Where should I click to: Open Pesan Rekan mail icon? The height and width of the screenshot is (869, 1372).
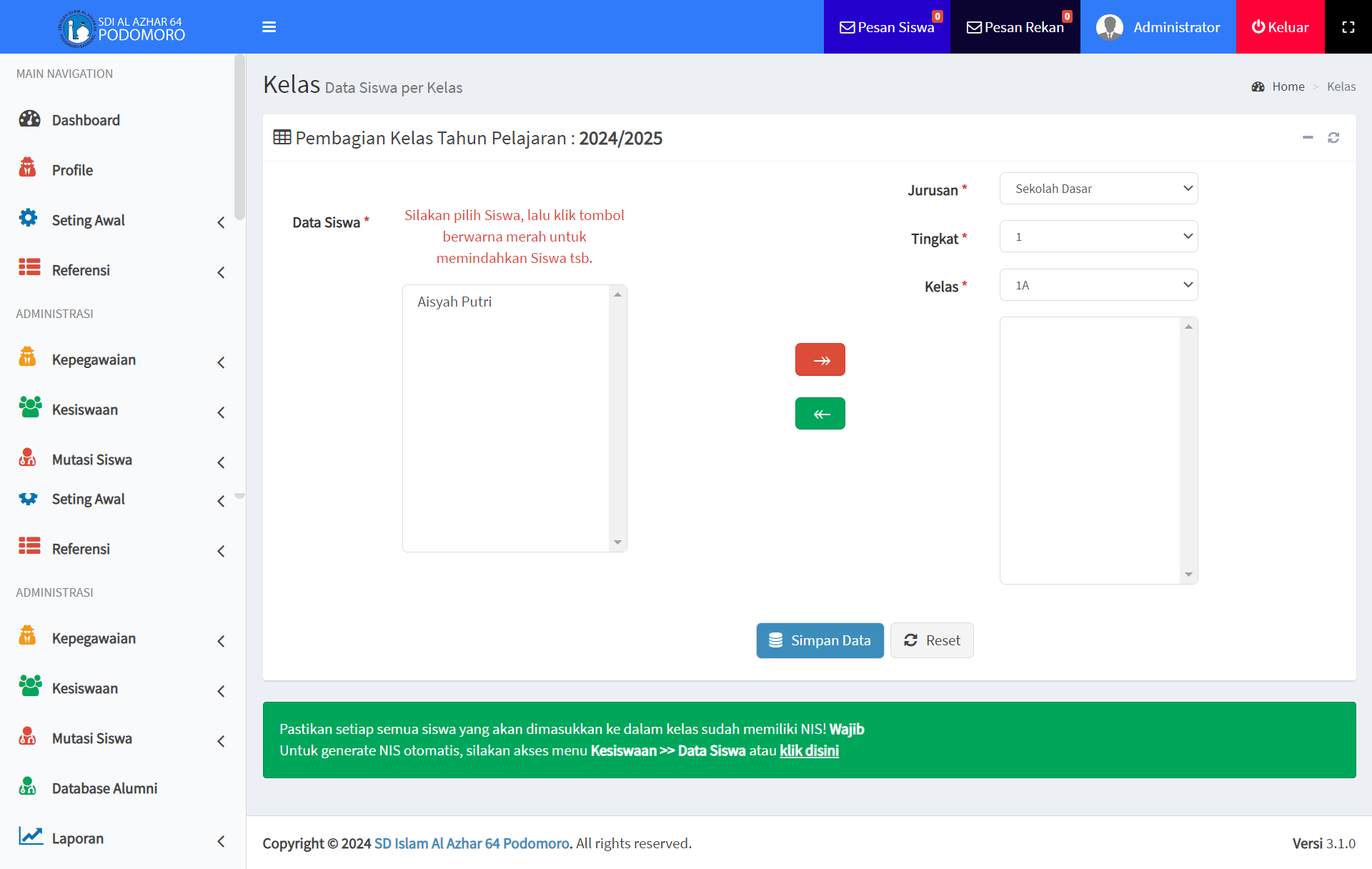[x=974, y=28]
